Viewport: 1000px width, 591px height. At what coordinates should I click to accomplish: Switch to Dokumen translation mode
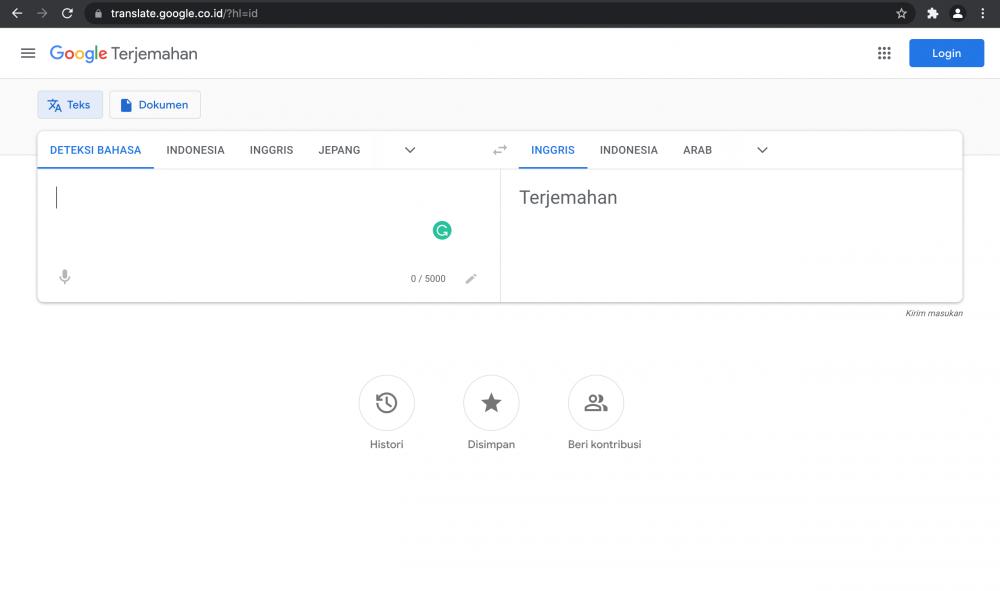pos(155,105)
